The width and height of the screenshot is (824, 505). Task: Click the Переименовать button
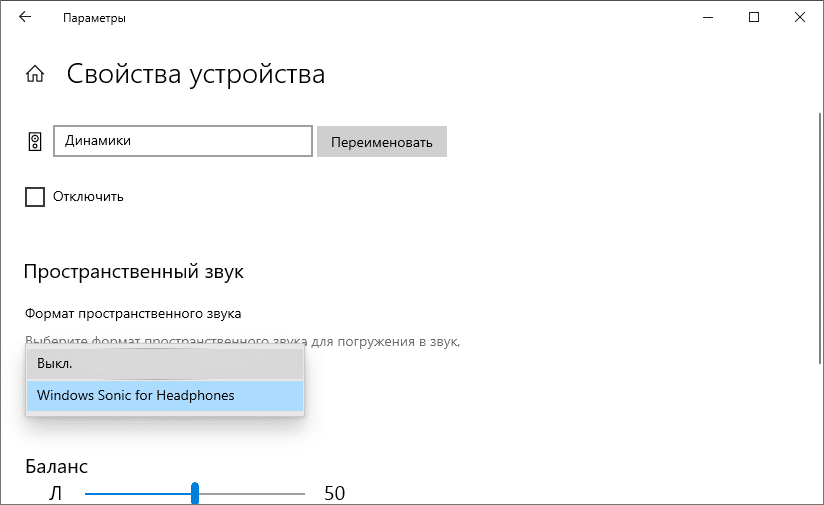381,141
